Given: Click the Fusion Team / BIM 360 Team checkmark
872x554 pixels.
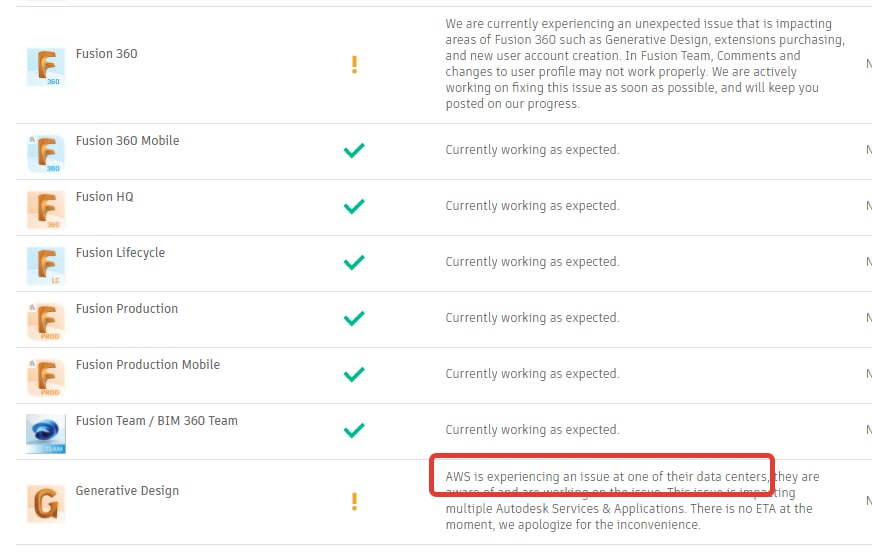Looking at the screenshot, I should 354,430.
